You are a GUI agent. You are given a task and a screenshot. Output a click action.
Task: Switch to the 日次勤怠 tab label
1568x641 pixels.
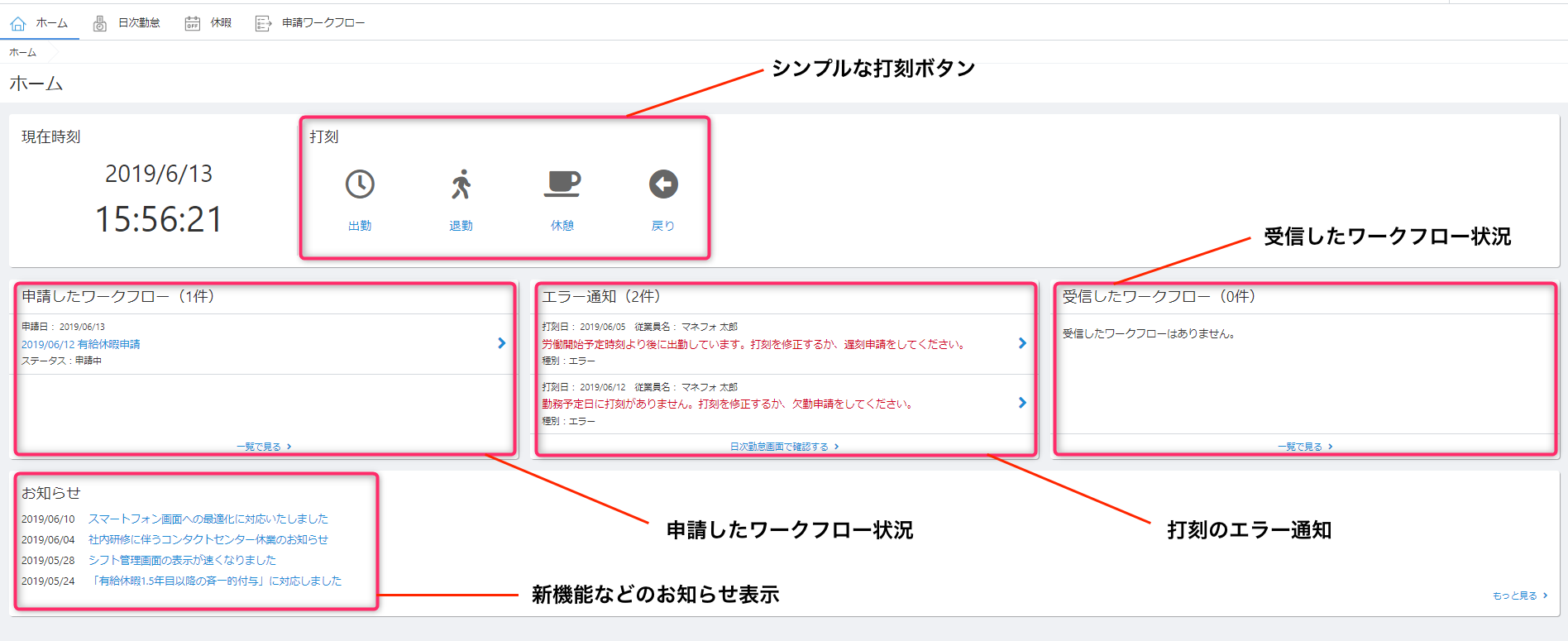pos(139,22)
